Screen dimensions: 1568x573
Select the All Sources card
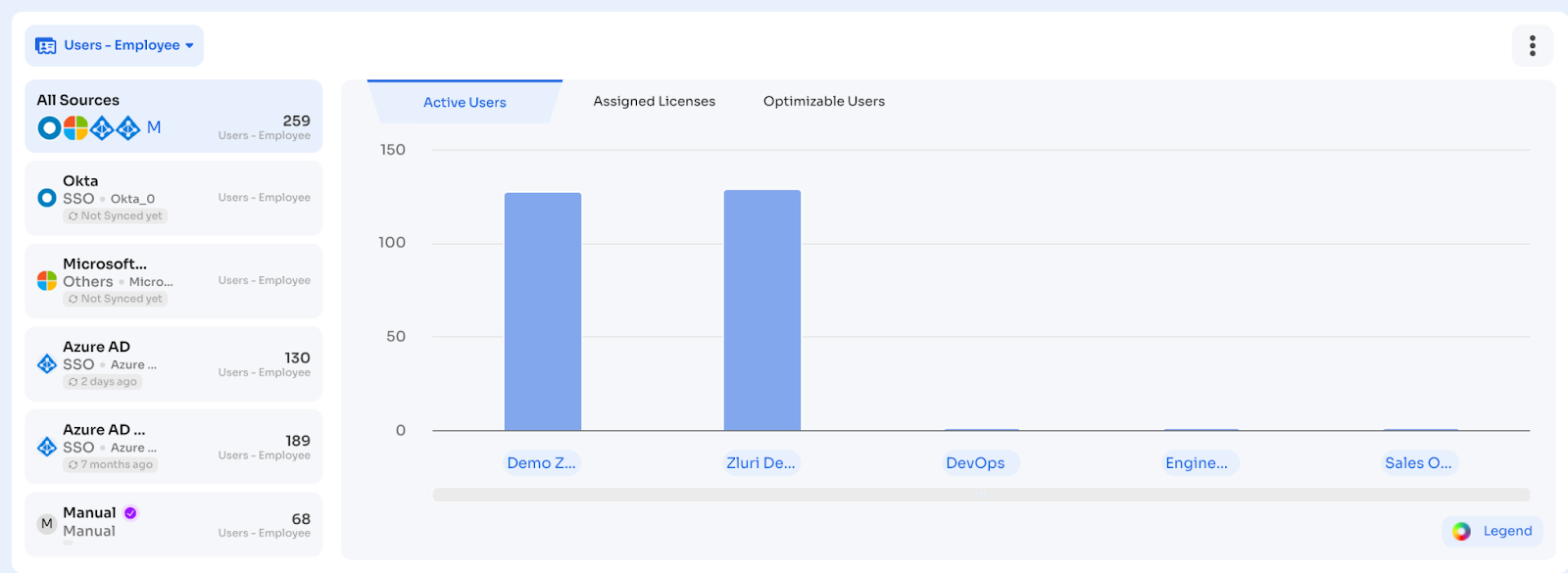[x=173, y=117]
